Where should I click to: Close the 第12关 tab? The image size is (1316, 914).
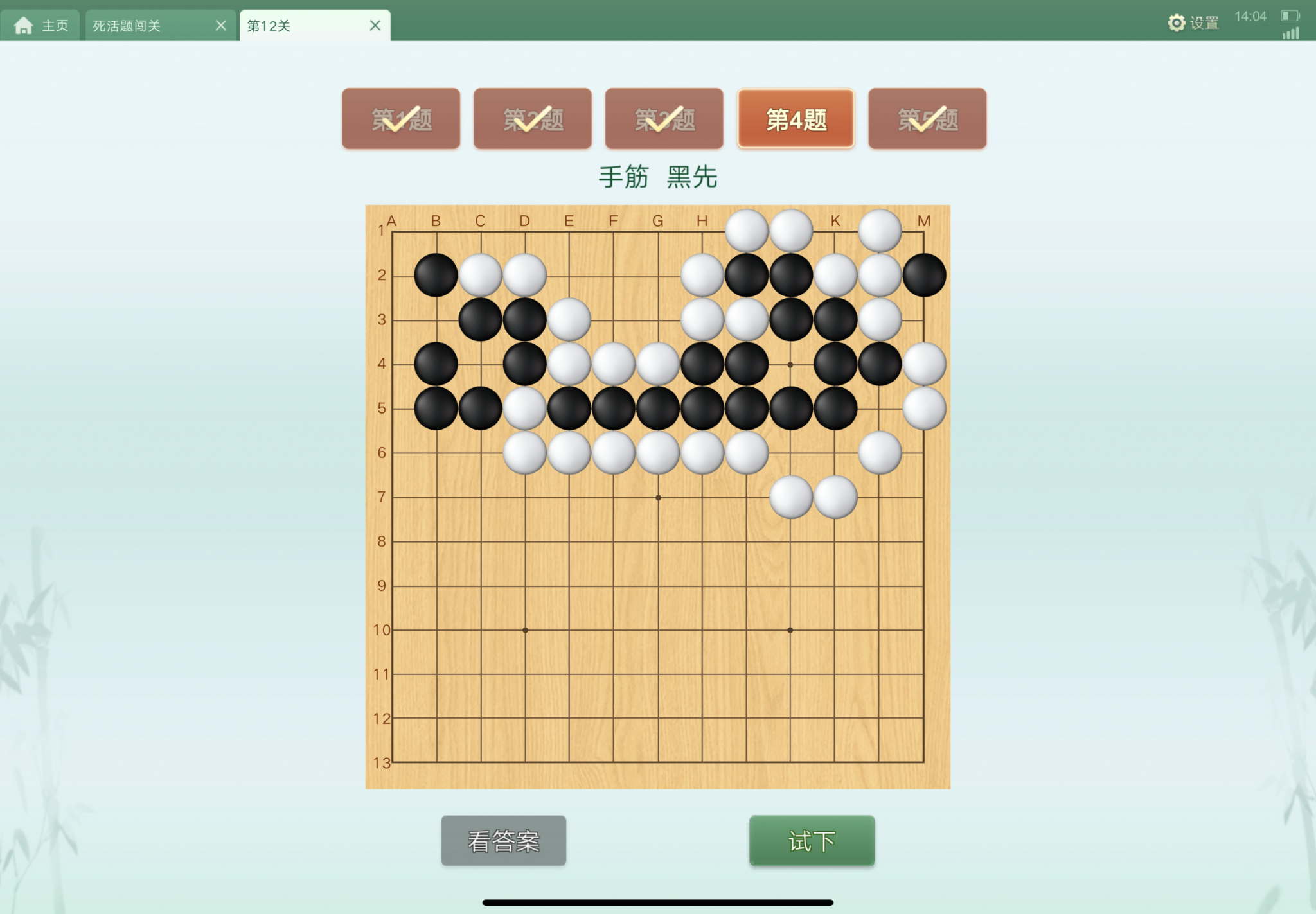point(375,25)
